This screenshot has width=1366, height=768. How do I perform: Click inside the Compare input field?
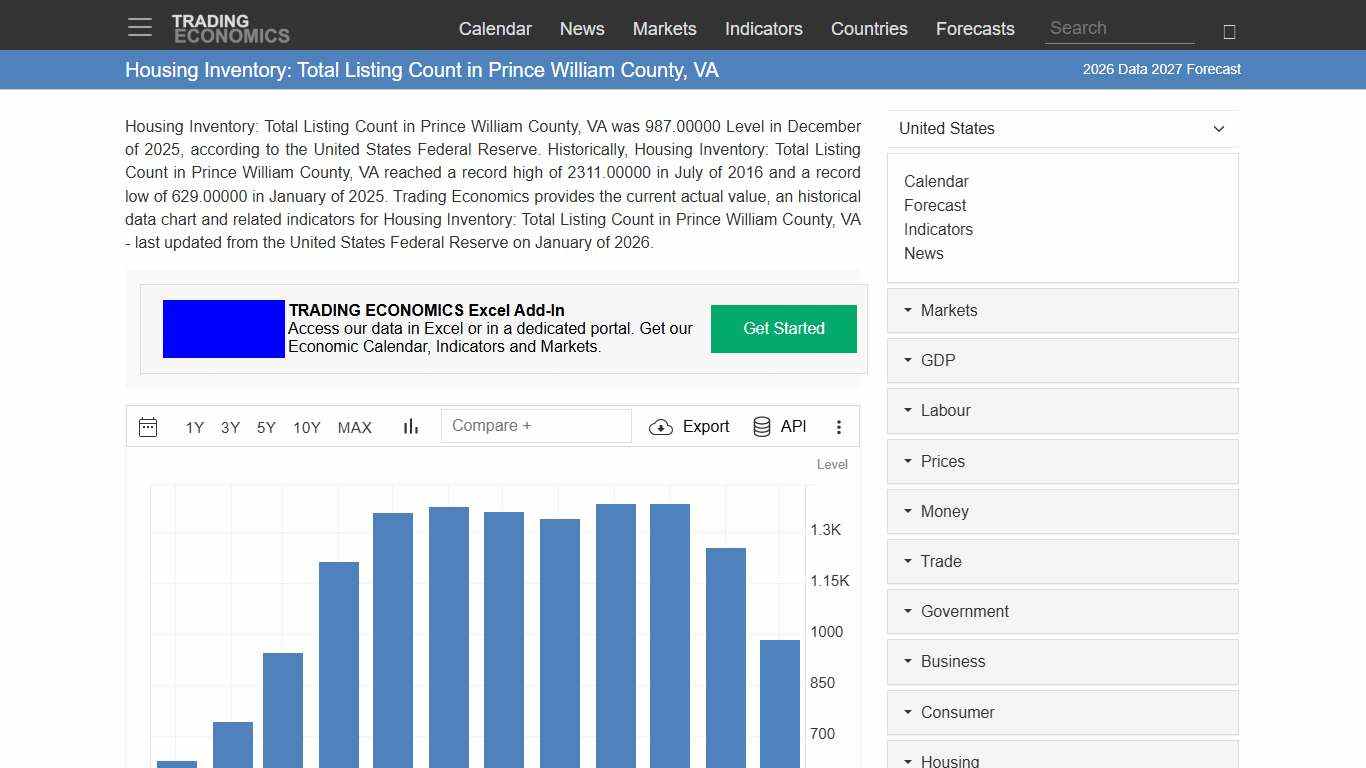(536, 425)
